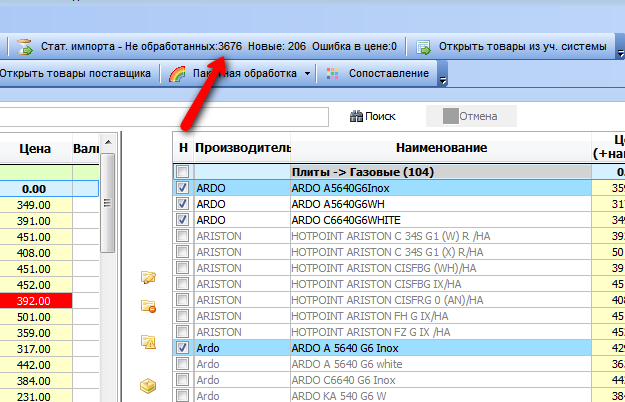This screenshot has width=625, height=402.
Task: Click the binoculars search icon
Action: click(356, 116)
